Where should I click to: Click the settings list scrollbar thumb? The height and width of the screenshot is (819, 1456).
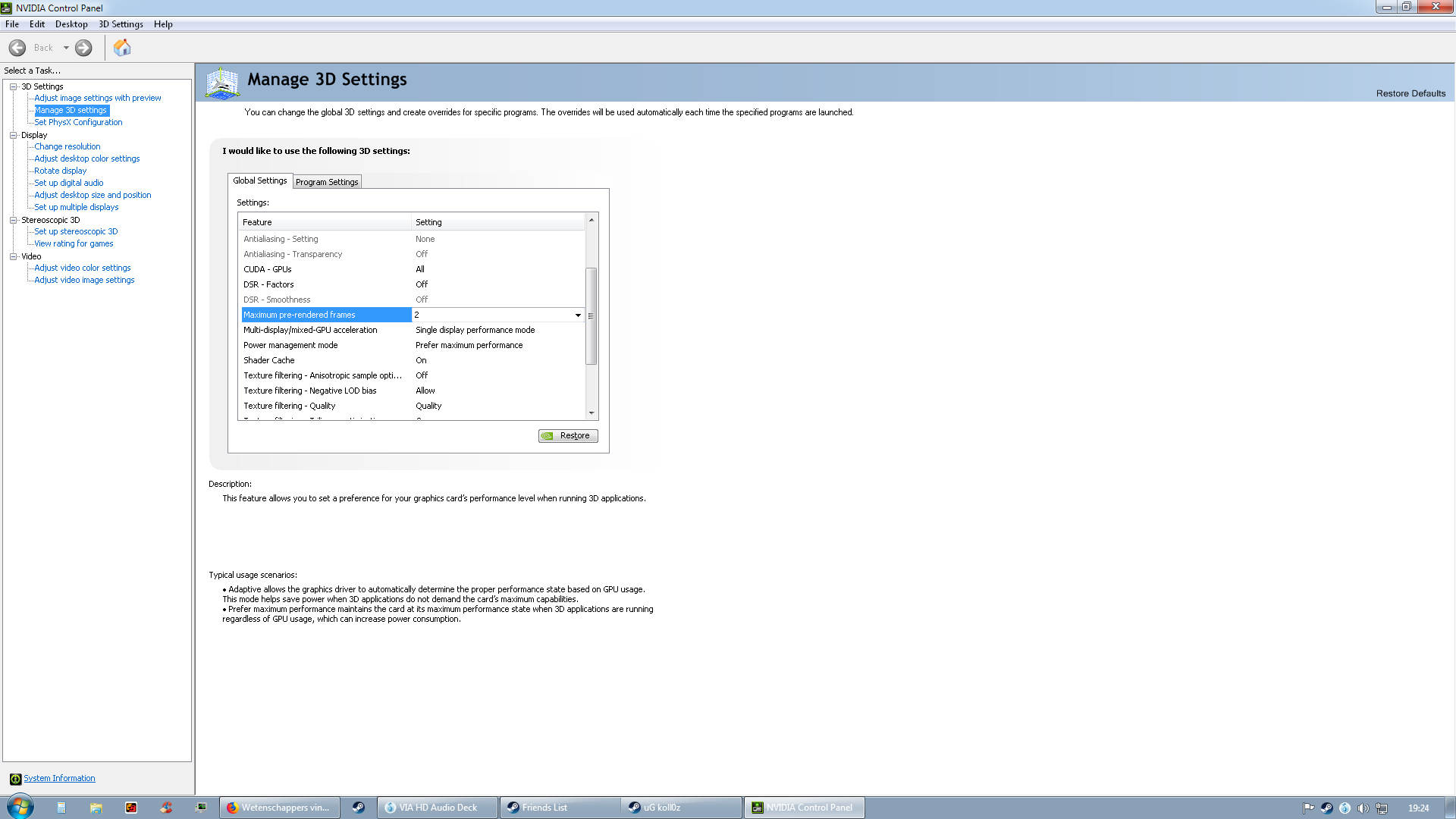591,315
